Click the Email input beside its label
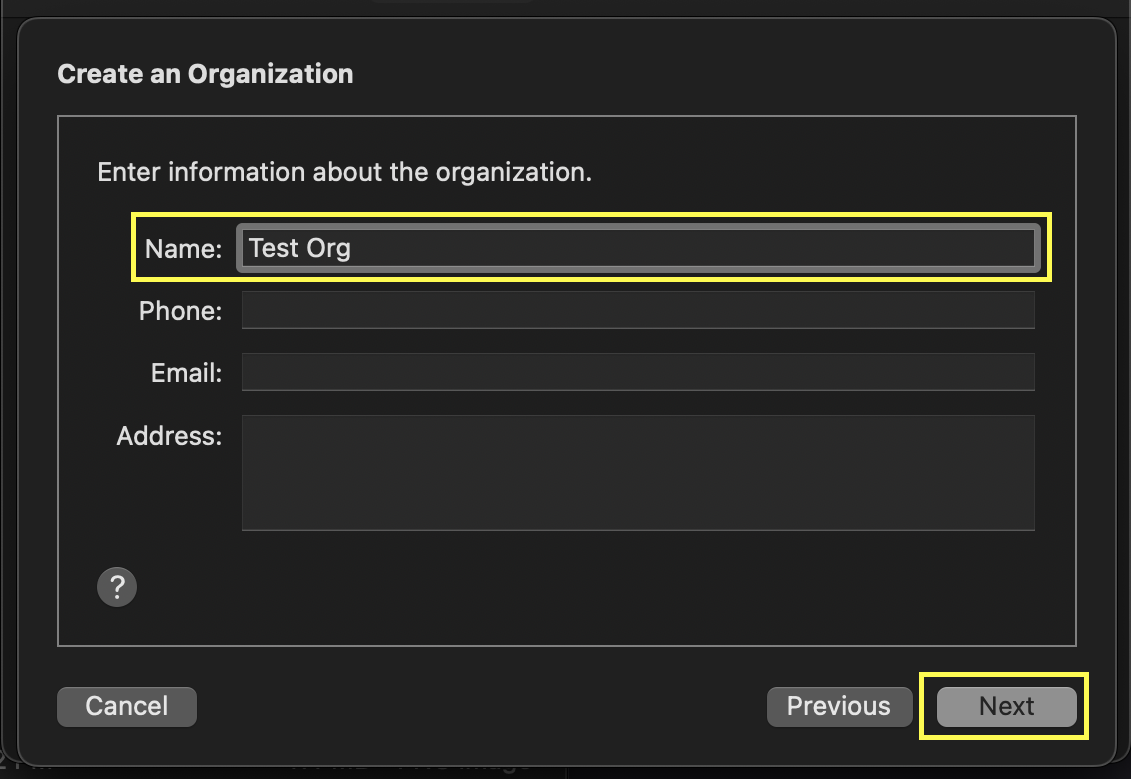 [x=638, y=372]
